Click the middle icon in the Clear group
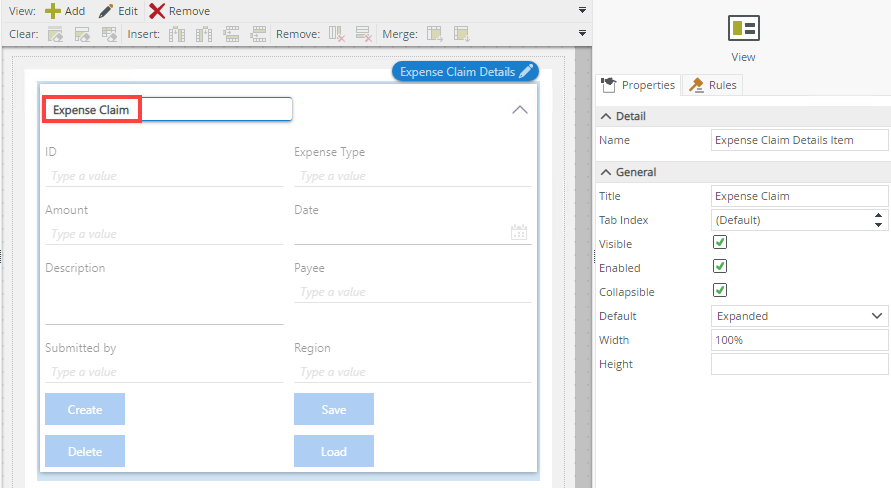The height and width of the screenshot is (488, 891). (82, 34)
